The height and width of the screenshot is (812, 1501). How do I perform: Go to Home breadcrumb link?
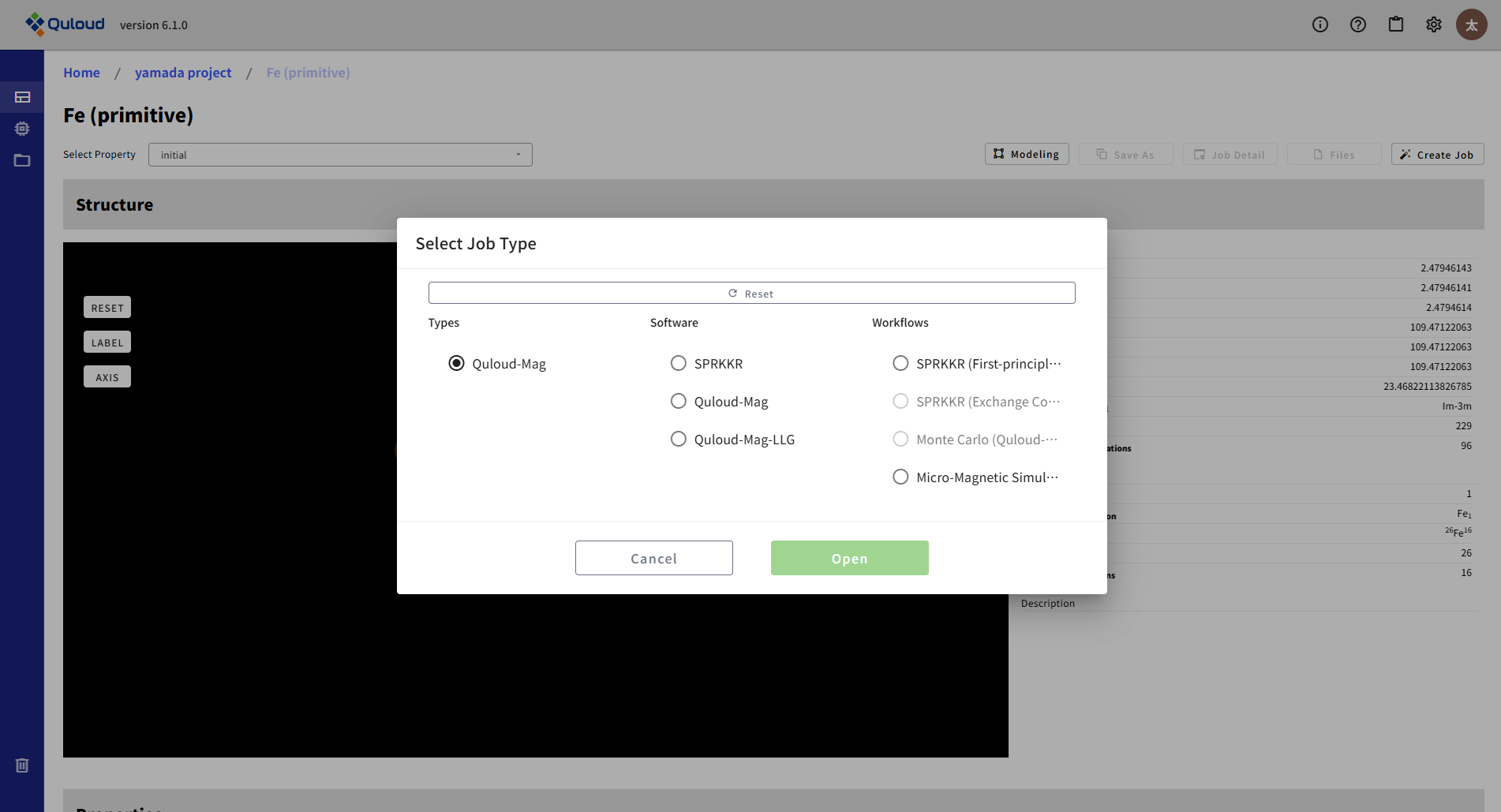[81, 73]
